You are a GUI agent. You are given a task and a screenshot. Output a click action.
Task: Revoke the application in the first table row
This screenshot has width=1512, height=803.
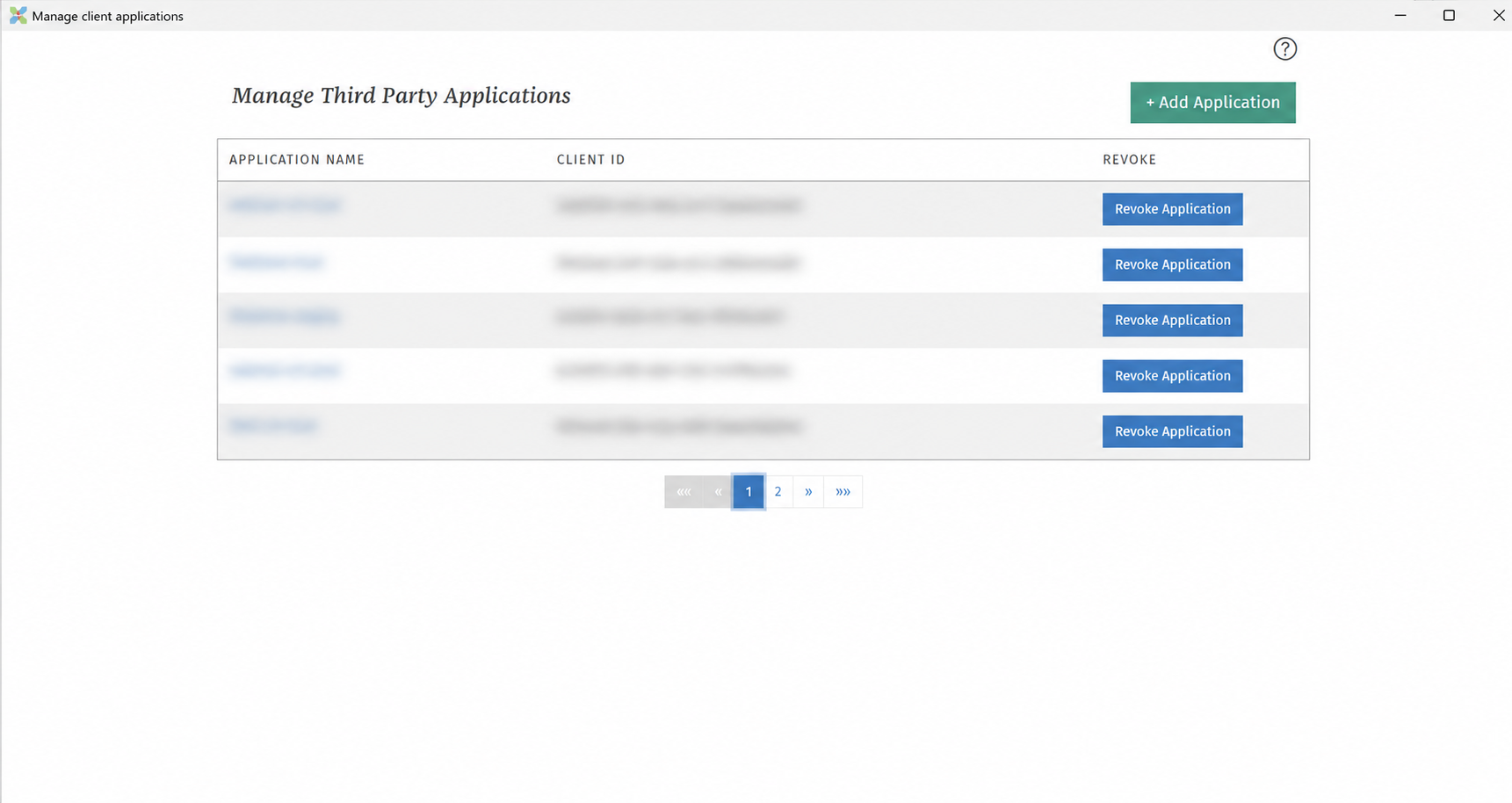pyautogui.click(x=1172, y=209)
